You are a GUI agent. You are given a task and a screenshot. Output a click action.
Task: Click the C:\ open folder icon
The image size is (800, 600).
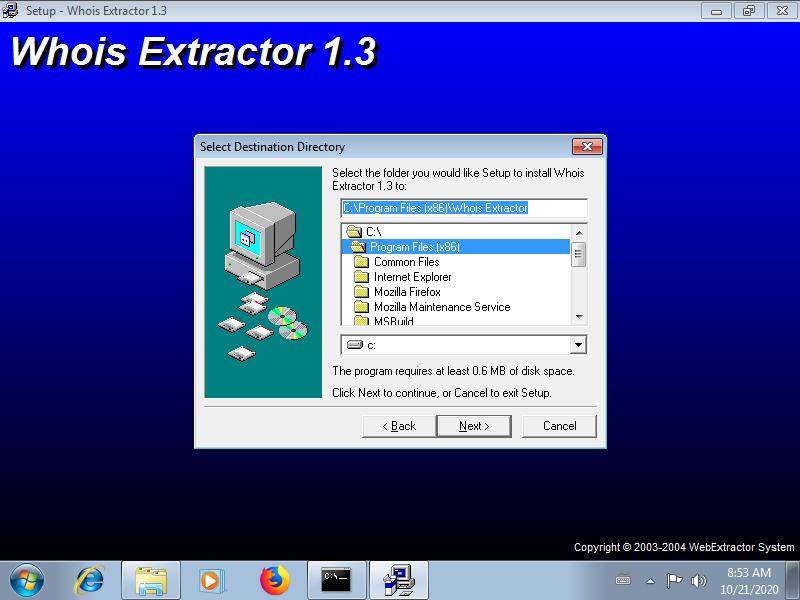[x=354, y=232]
